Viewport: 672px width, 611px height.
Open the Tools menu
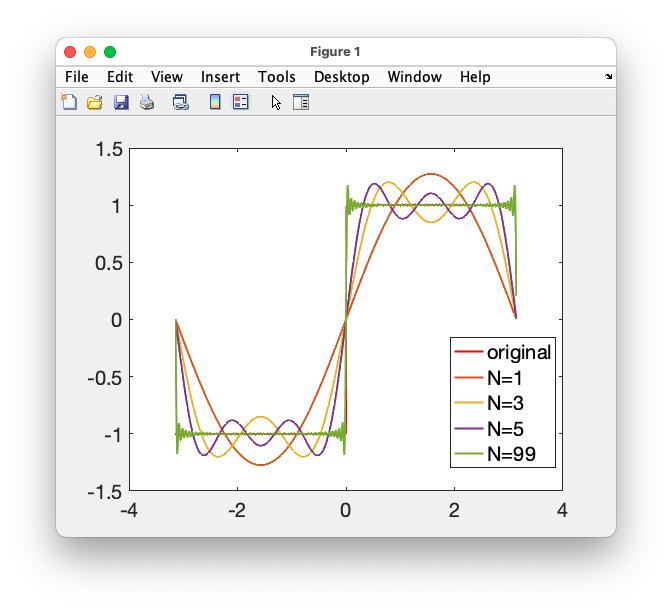(276, 77)
